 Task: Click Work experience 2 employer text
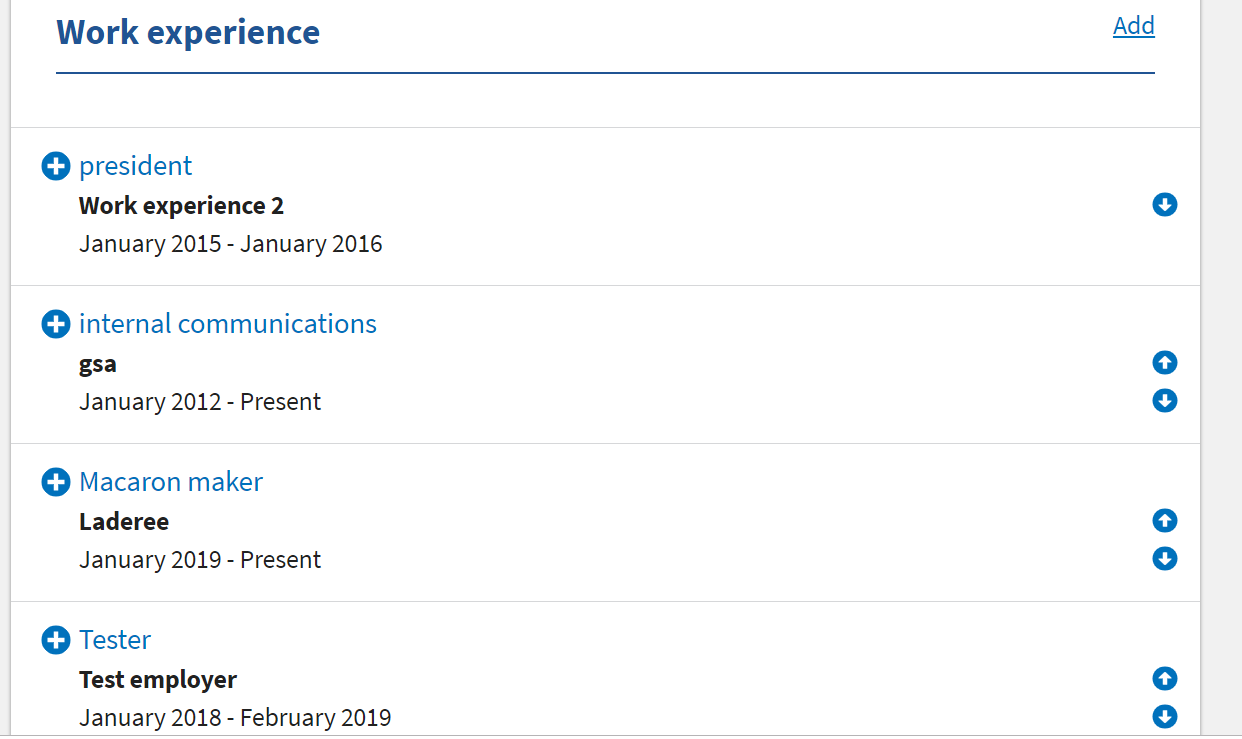point(181,206)
